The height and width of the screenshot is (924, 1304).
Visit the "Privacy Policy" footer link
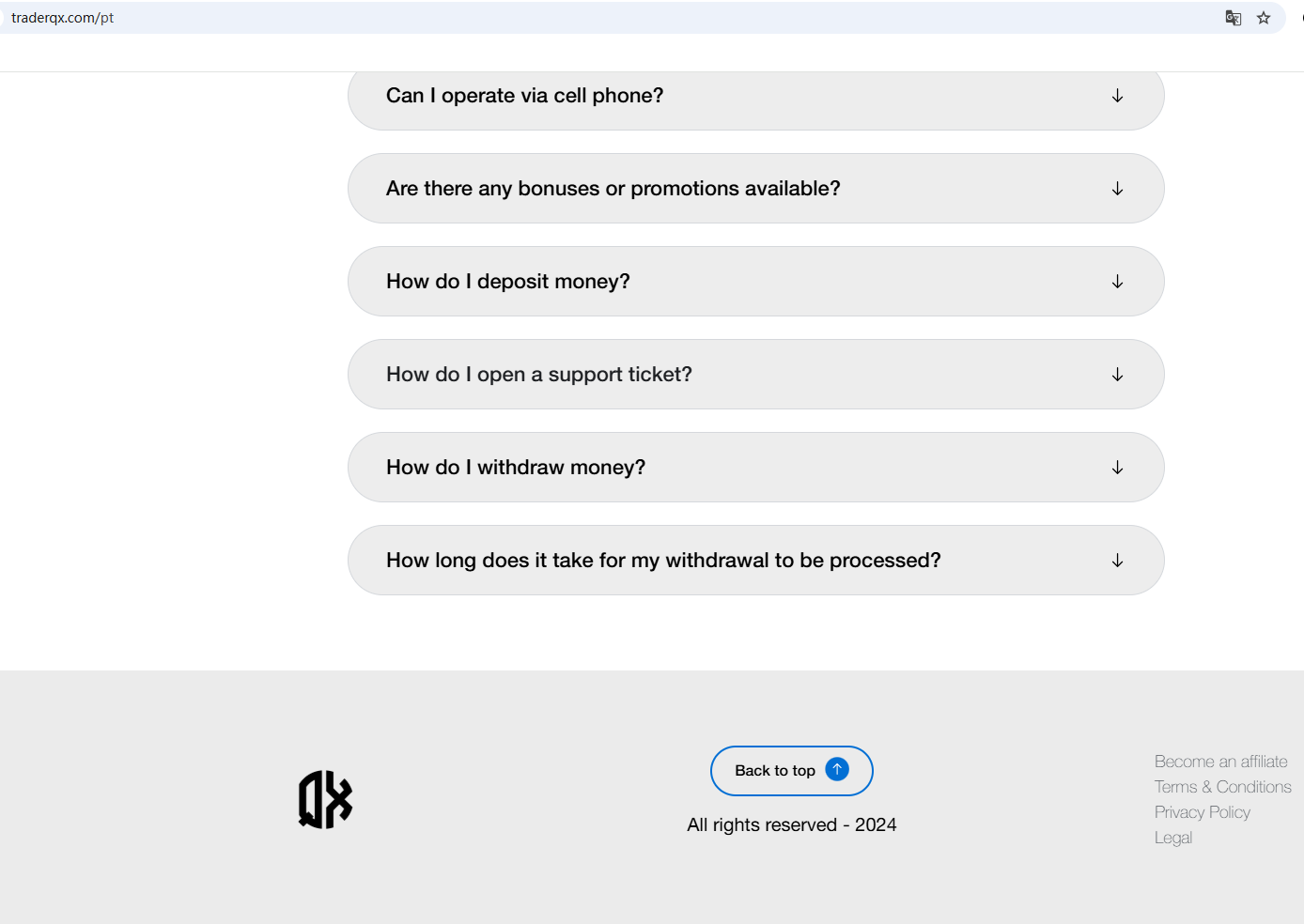[x=1202, y=812]
